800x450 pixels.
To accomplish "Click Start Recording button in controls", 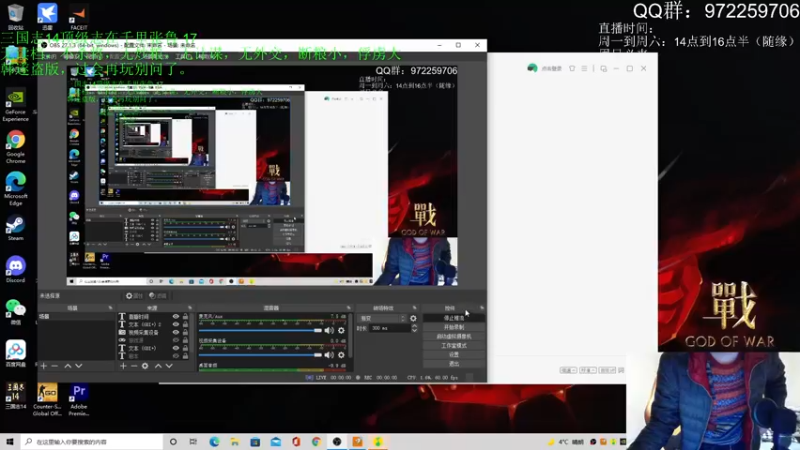I will click(x=454, y=328).
